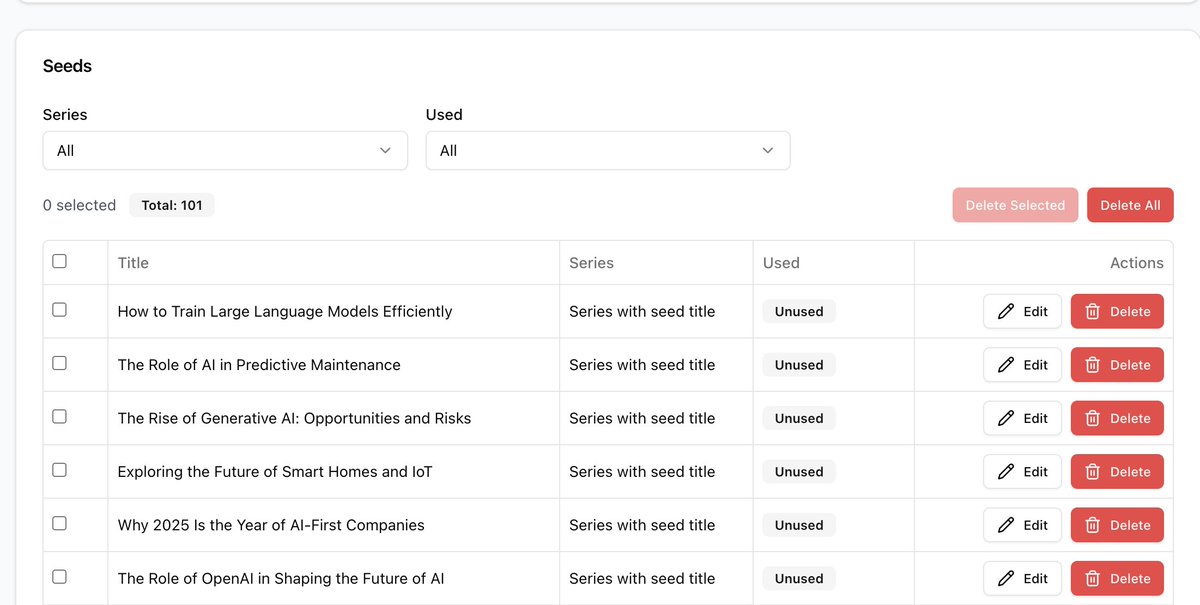Click trash icon for 'Train Large Language Models' row
The width and height of the screenshot is (1200, 605).
pyautogui.click(x=1092, y=311)
